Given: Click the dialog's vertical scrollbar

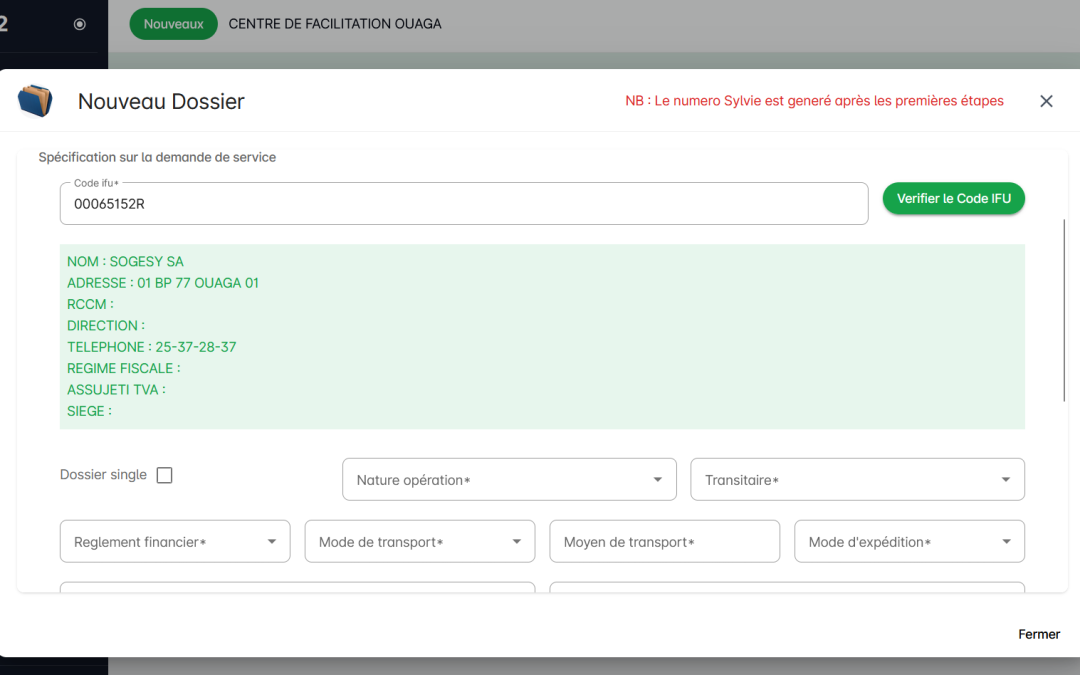Looking at the screenshot, I should [x=1065, y=310].
